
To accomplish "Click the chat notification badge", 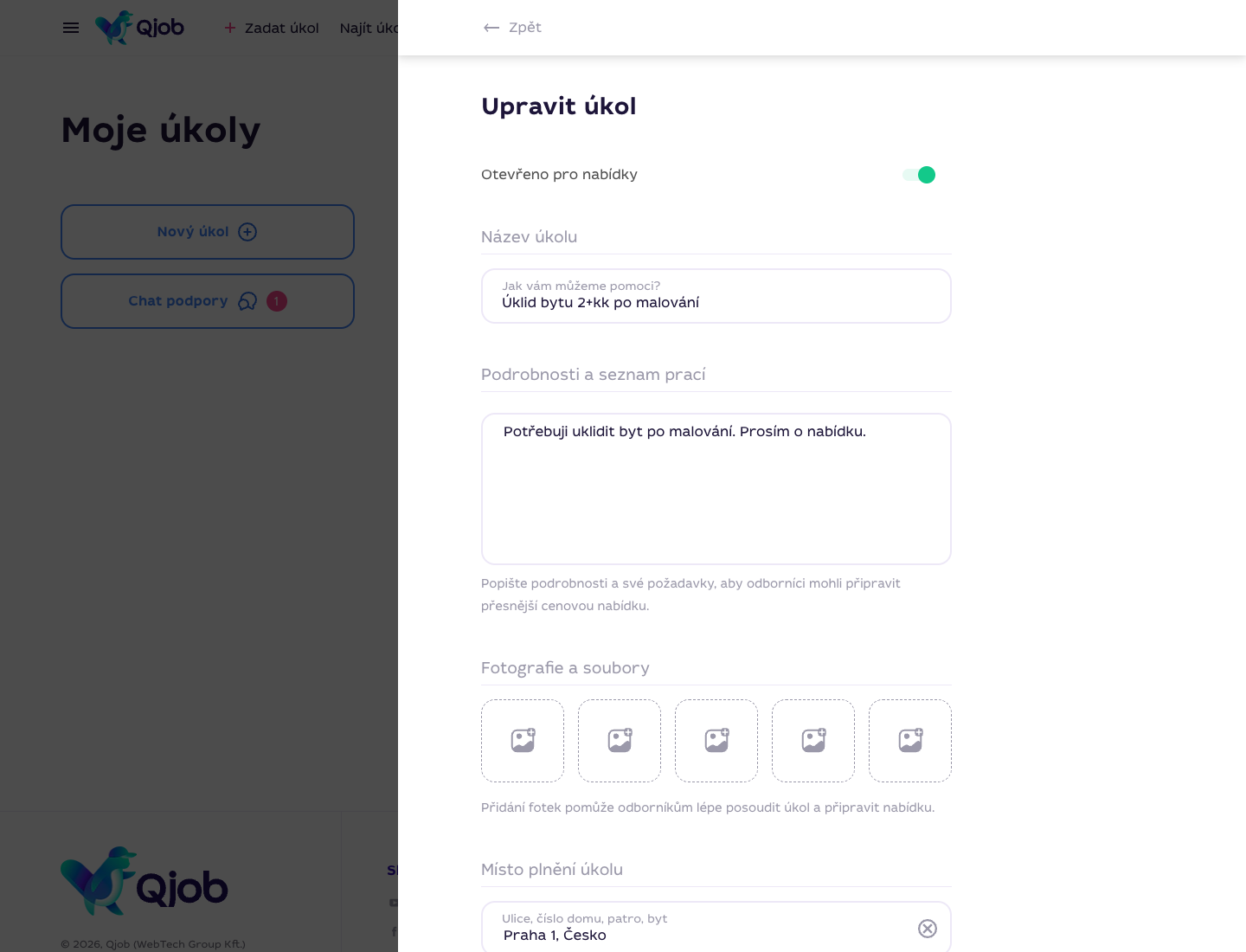I will pos(277,301).
